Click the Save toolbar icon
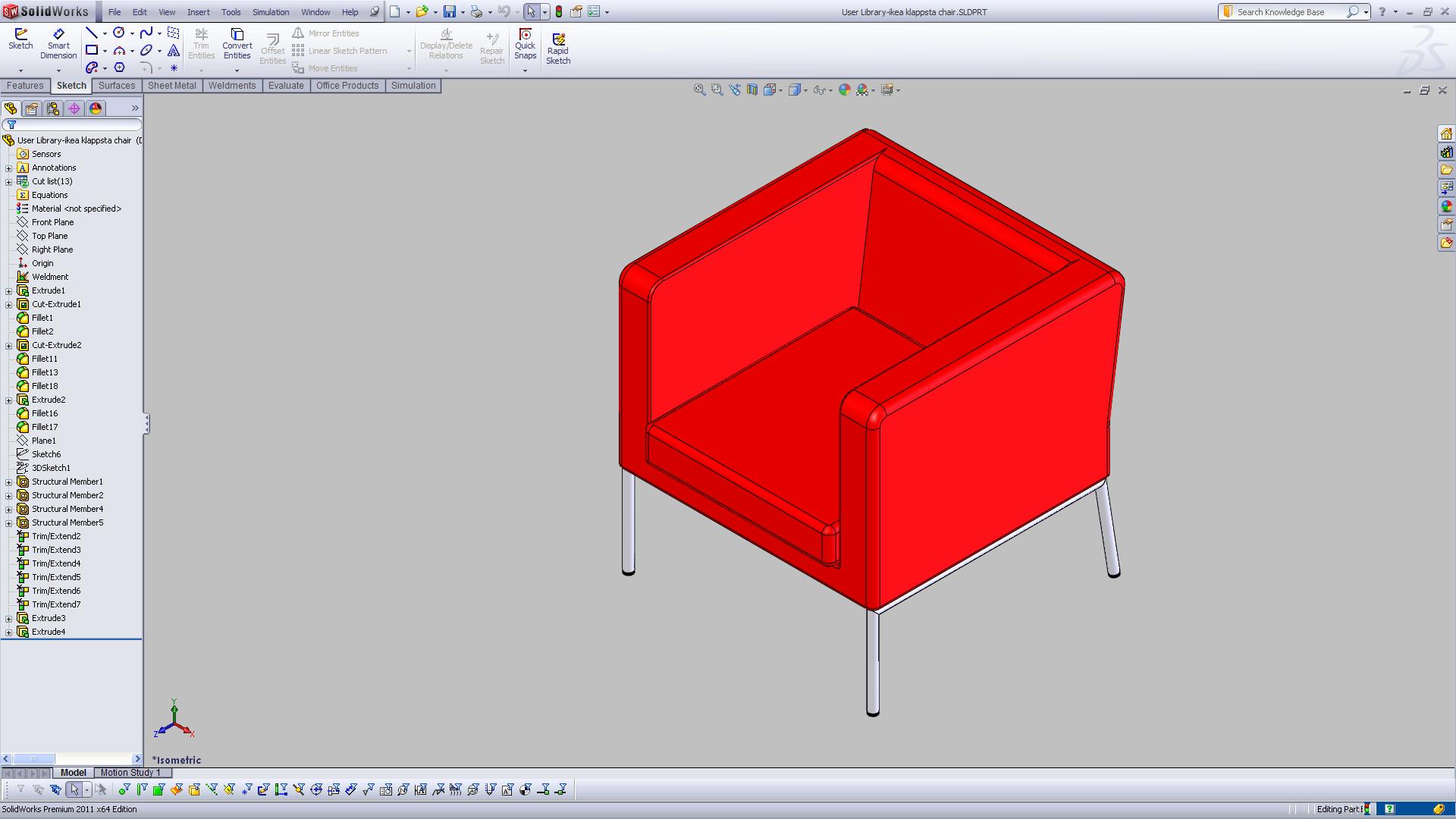 point(450,11)
